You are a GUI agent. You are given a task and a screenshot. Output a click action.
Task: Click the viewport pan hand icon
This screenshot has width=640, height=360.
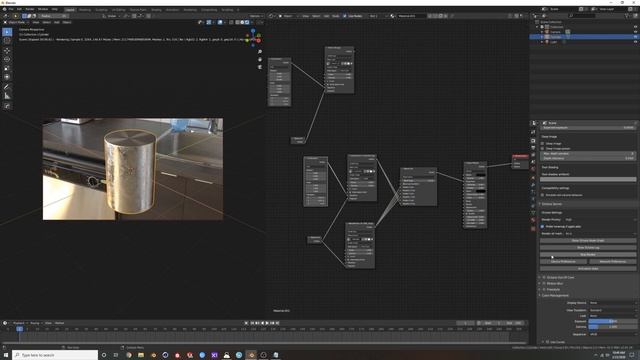click(x=260, y=60)
